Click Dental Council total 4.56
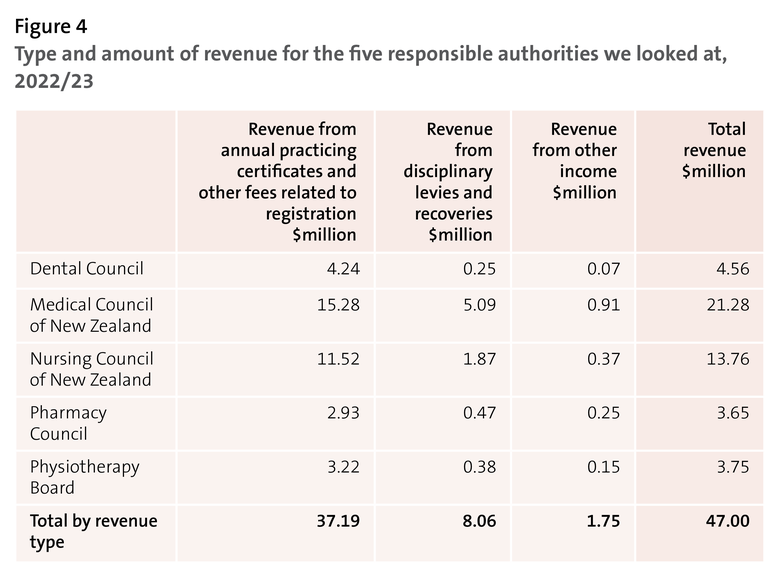Image resolution: width=768 pixels, height=567 pixels. 733,269
